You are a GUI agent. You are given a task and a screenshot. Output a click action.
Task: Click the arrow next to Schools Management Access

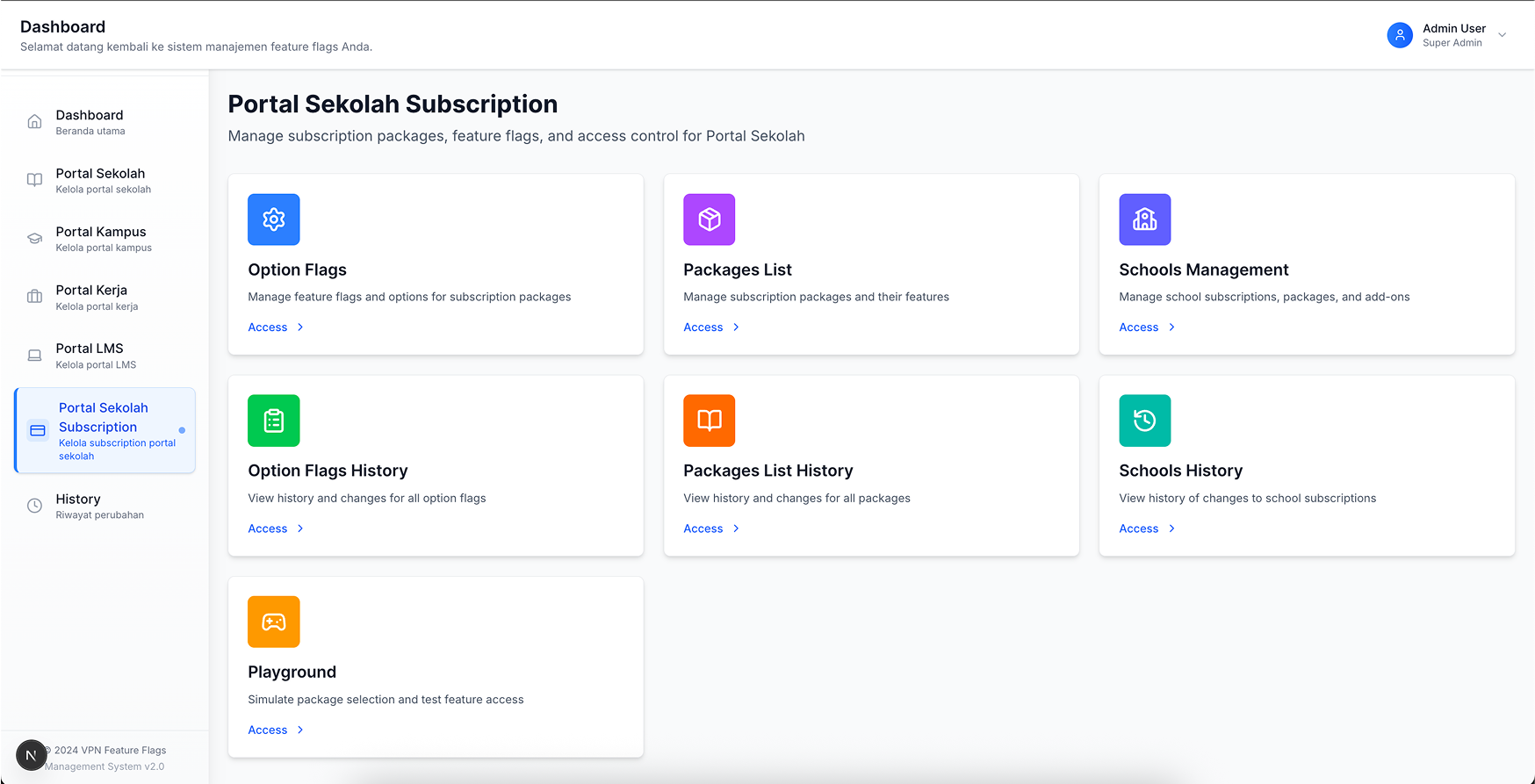tap(1171, 327)
